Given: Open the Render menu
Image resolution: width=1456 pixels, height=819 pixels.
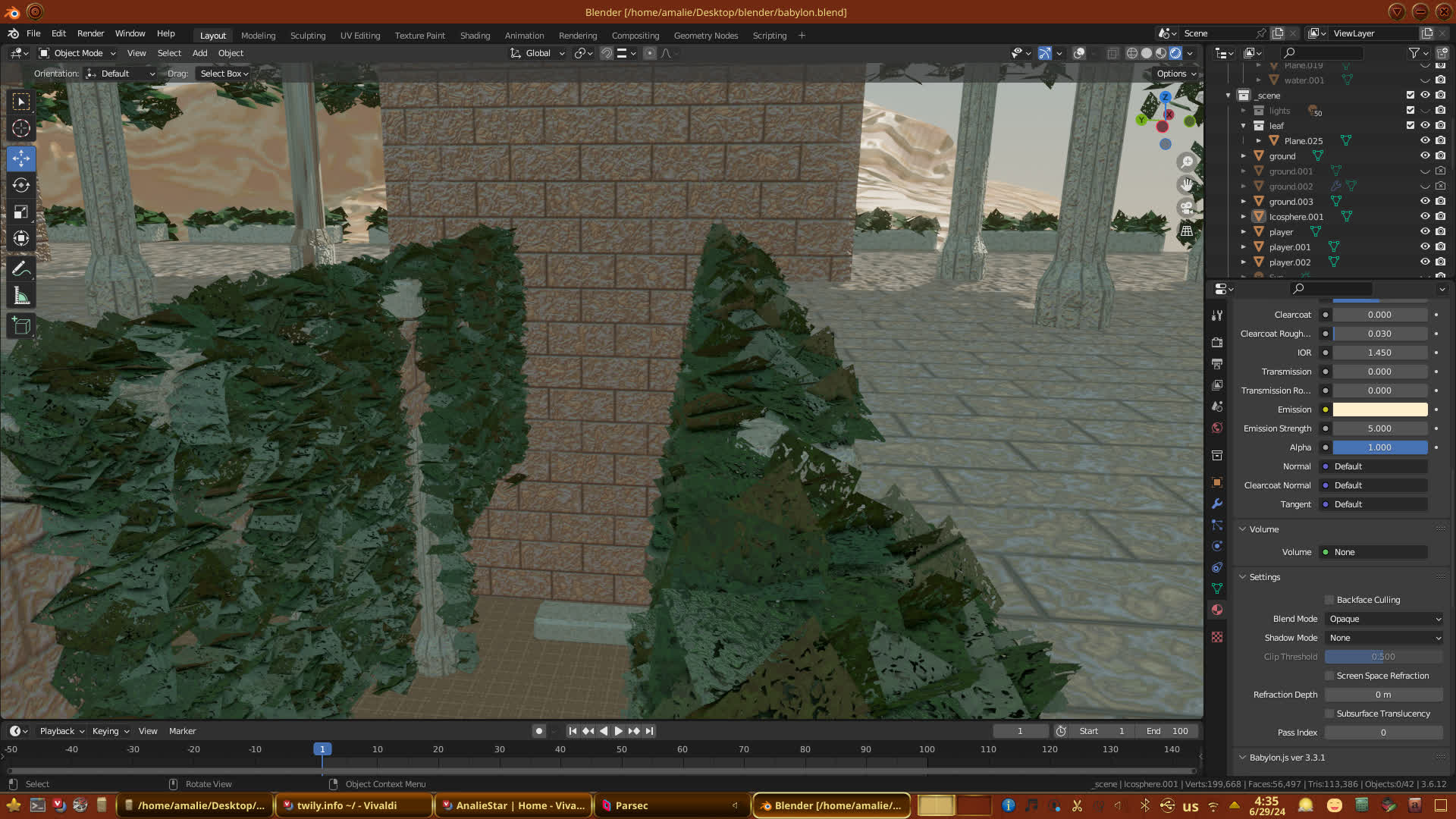Looking at the screenshot, I should (90, 33).
